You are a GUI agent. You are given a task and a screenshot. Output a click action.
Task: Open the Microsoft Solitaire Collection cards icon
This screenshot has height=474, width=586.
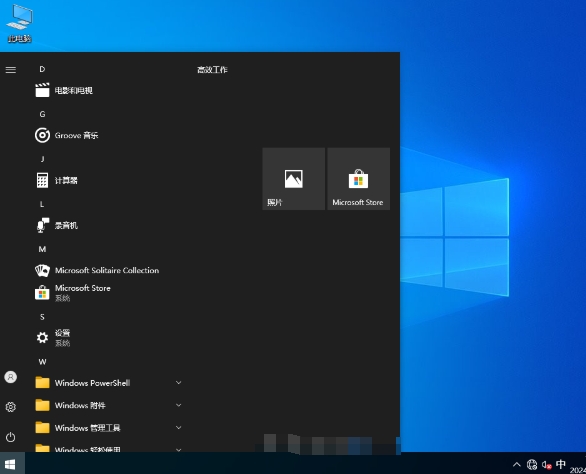[42, 270]
